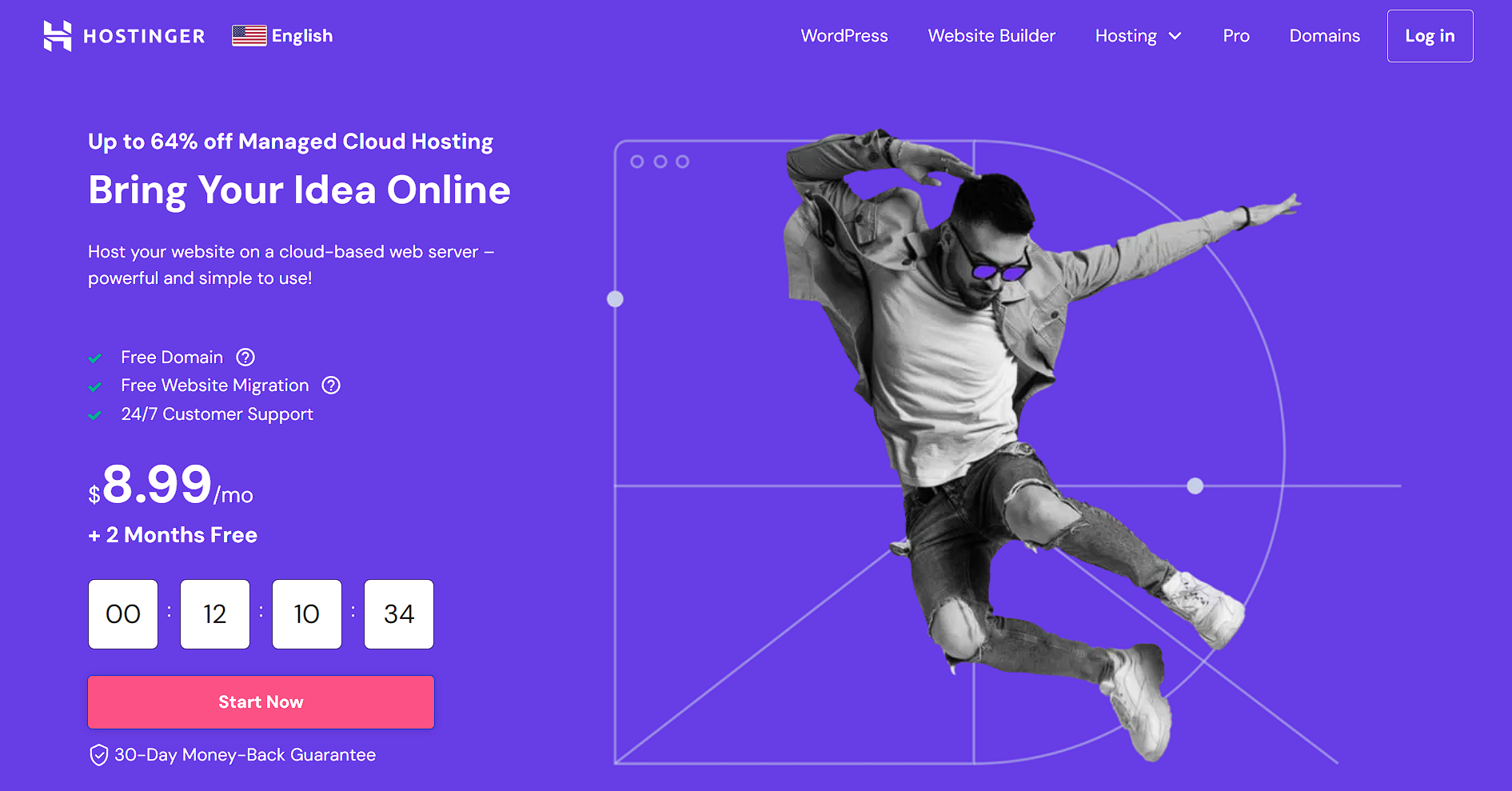1512x791 pixels.
Task: Expand the Hosting dropdown chevron
Action: (1175, 36)
